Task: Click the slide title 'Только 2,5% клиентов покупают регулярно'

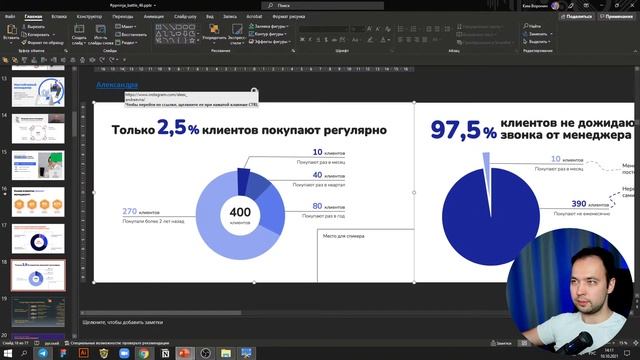Action: (x=249, y=128)
